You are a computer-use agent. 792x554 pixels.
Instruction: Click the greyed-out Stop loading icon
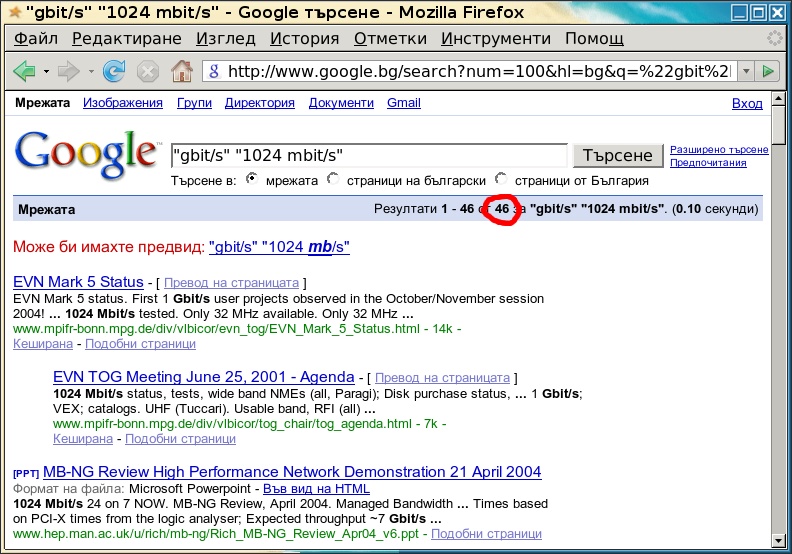click(147, 71)
